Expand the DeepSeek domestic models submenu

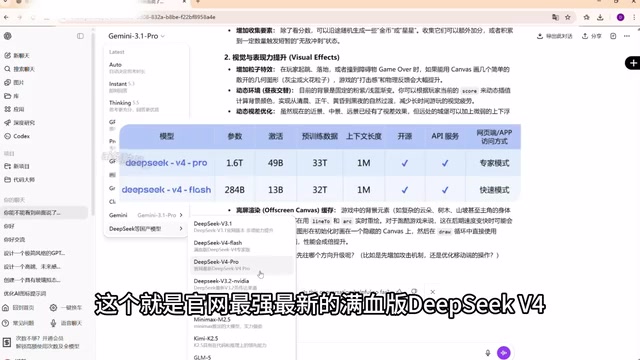146,229
